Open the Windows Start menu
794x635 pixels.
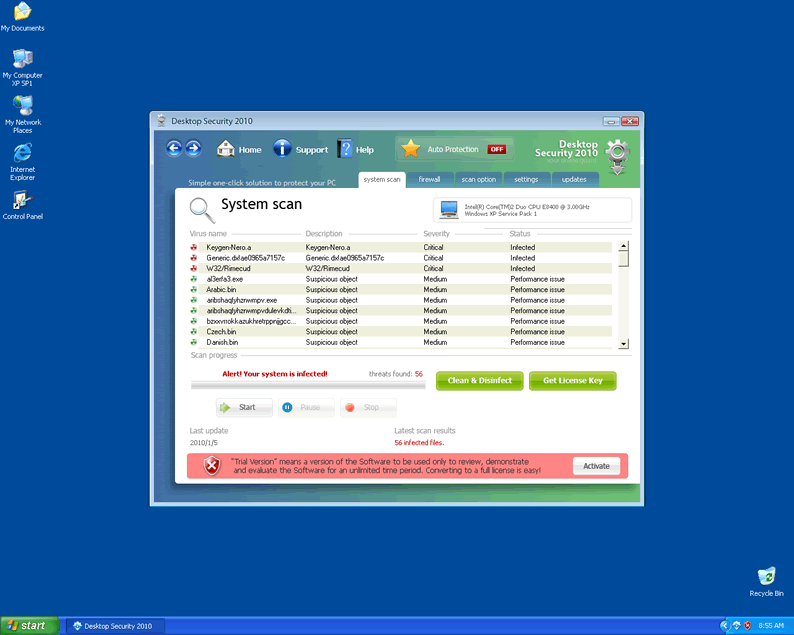coord(27,625)
